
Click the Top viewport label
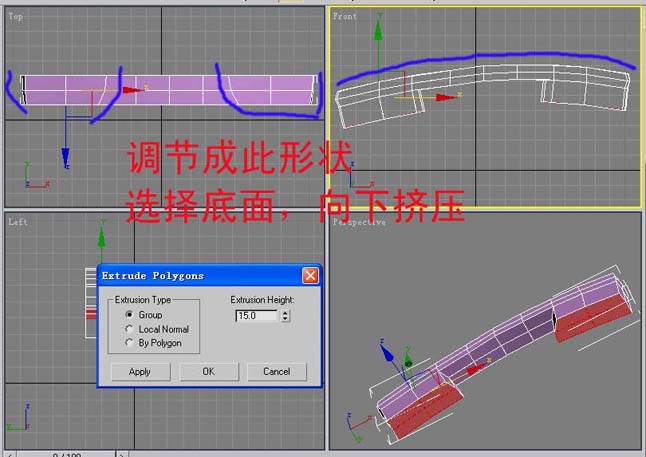coord(15,16)
